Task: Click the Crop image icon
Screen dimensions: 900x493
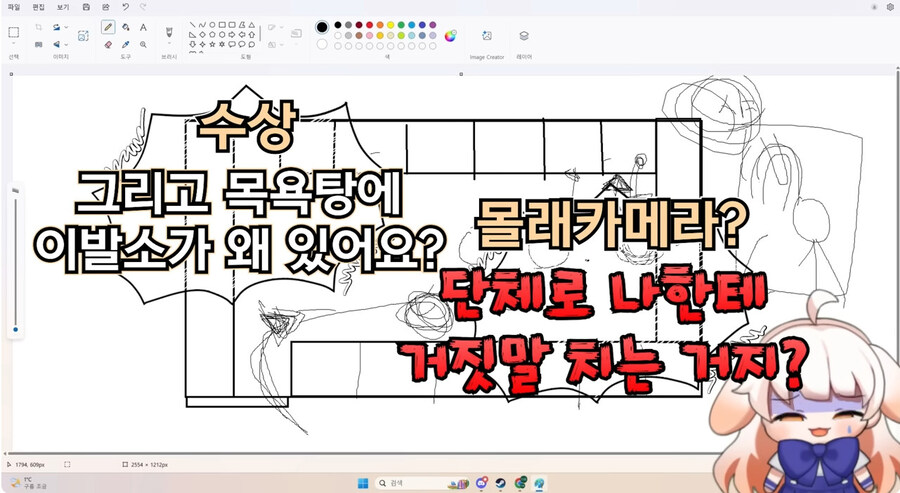Action: (38, 27)
